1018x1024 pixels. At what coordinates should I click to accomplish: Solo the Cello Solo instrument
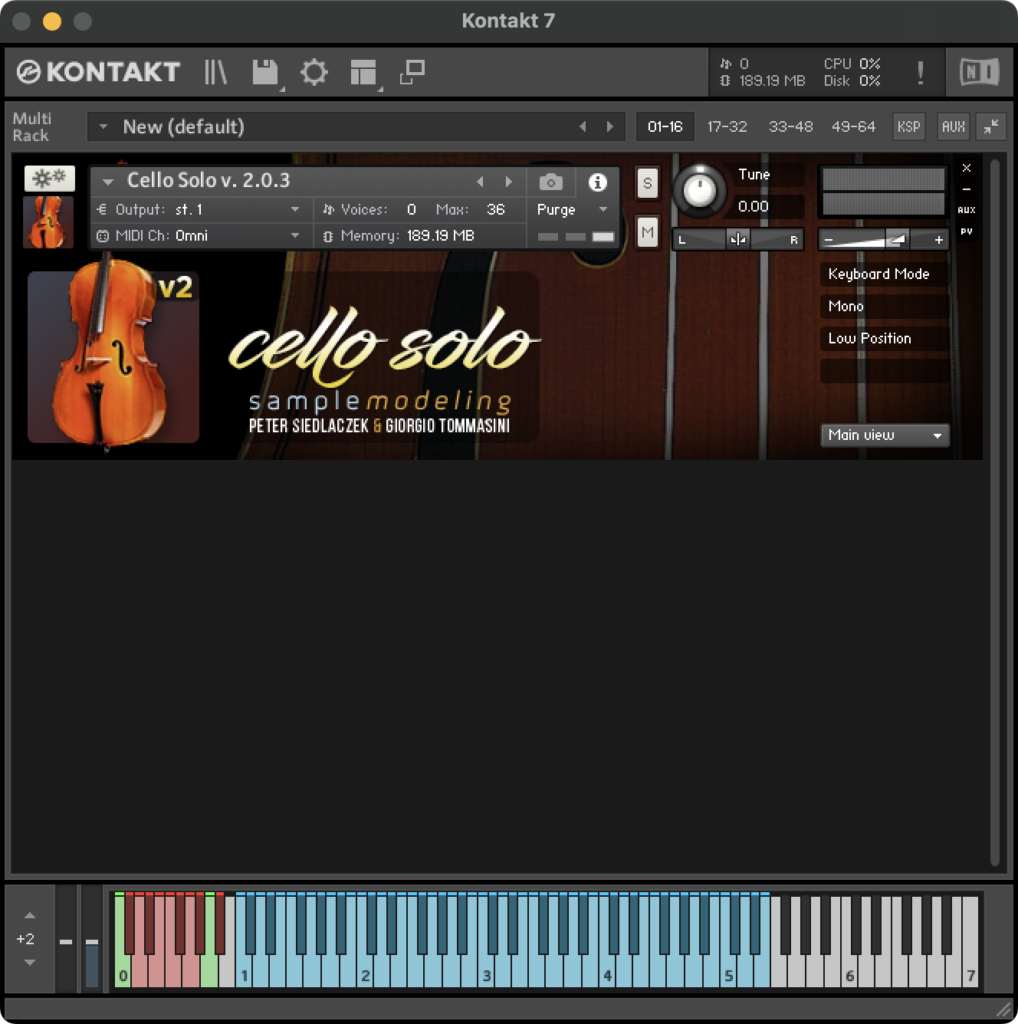tap(647, 183)
